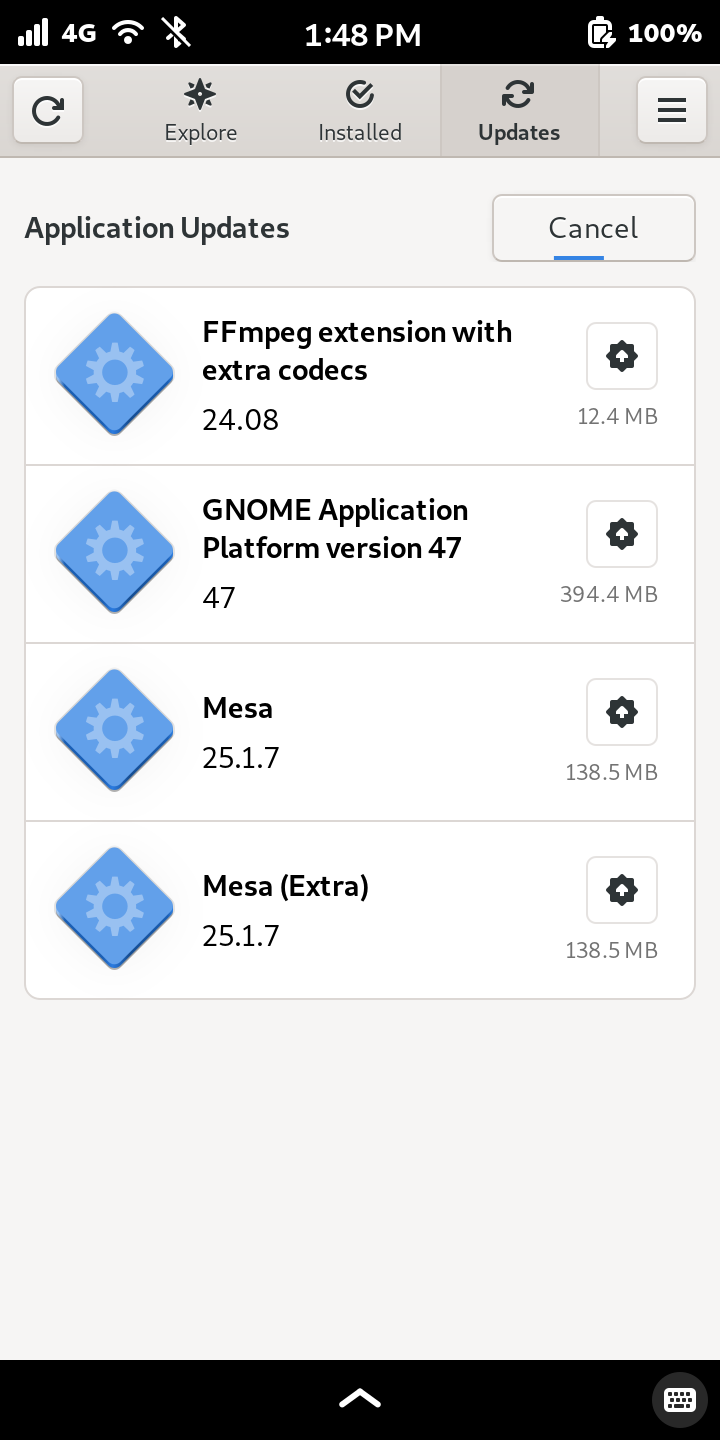Image resolution: width=720 pixels, height=1440 pixels.
Task: Open the on-screen keyboard icon
Action: pyautogui.click(x=680, y=1399)
